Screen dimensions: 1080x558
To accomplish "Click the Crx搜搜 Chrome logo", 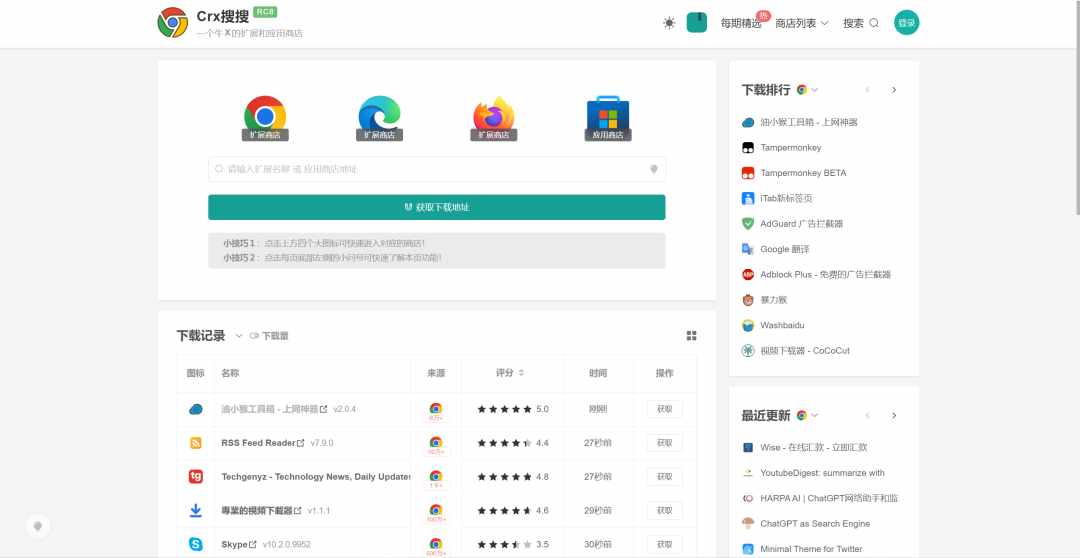I will [172, 23].
